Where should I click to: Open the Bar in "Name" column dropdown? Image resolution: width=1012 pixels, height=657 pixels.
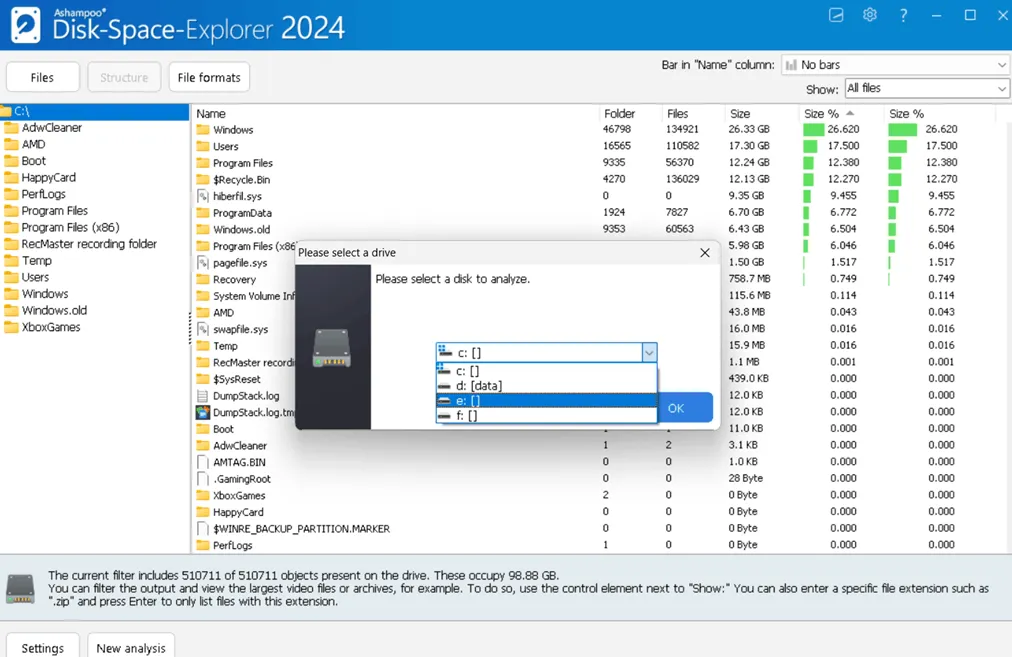pos(895,65)
